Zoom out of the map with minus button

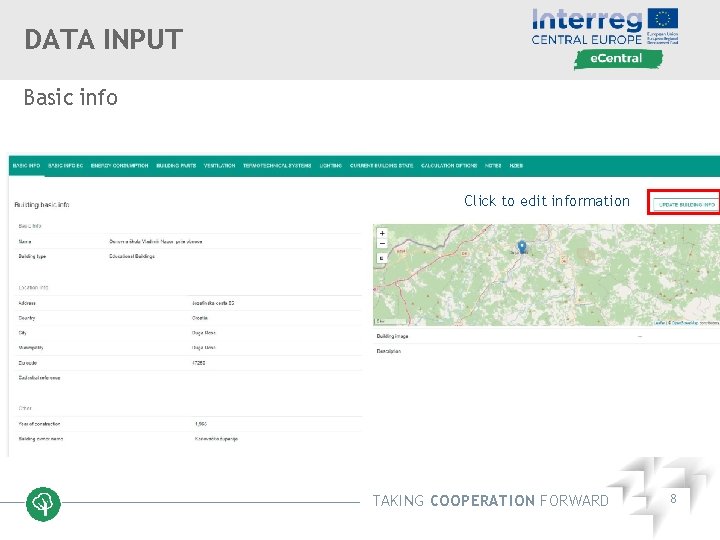(382, 243)
